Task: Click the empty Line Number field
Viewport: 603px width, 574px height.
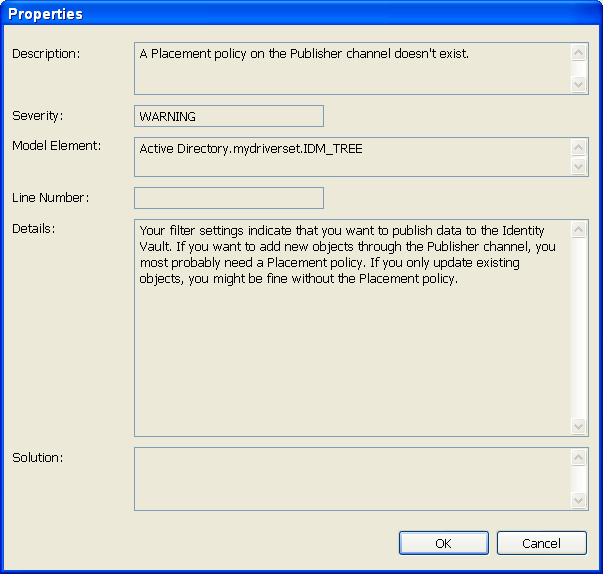Action: (x=229, y=198)
